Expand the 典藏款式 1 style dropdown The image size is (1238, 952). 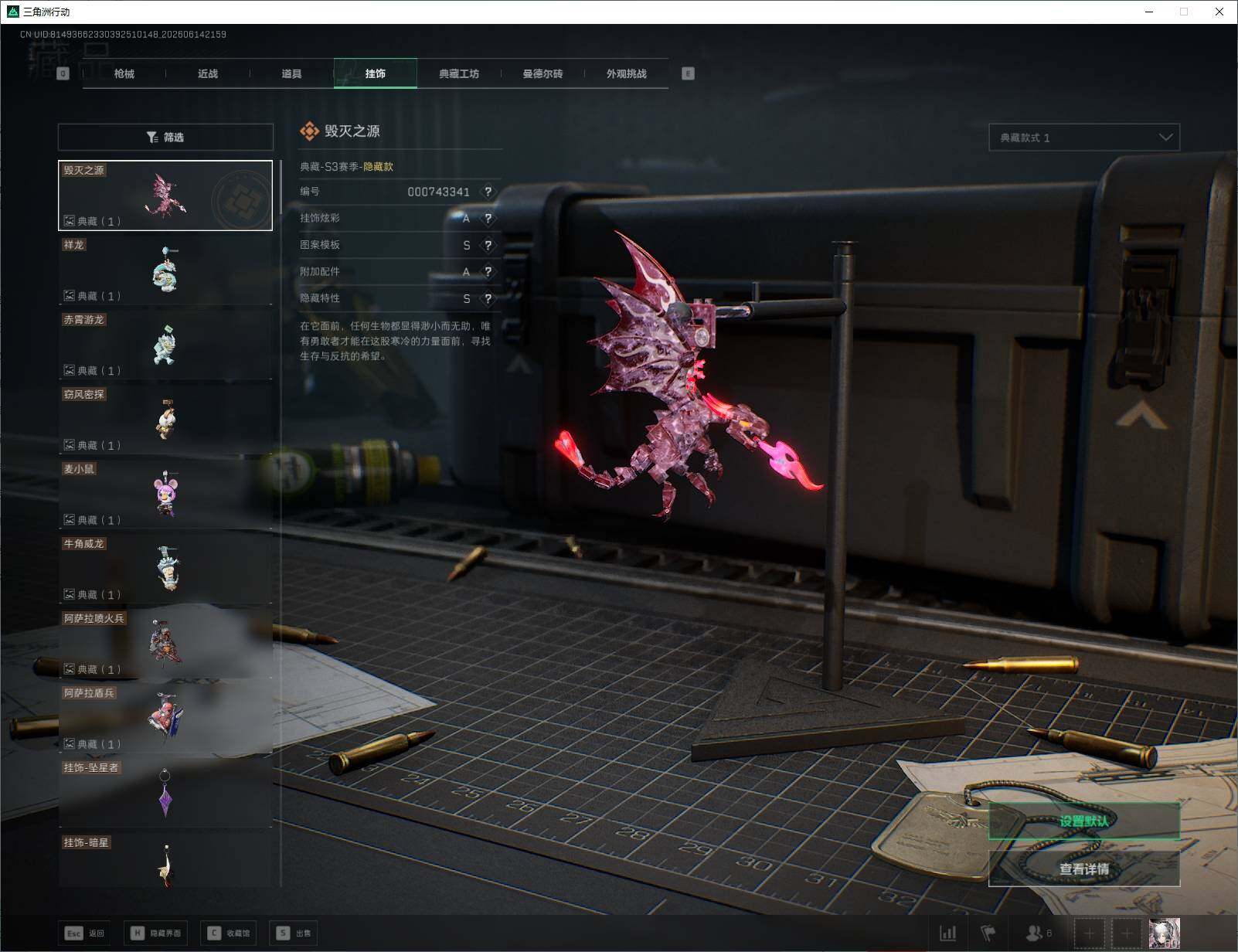pyautogui.click(x=1084, y=138)
